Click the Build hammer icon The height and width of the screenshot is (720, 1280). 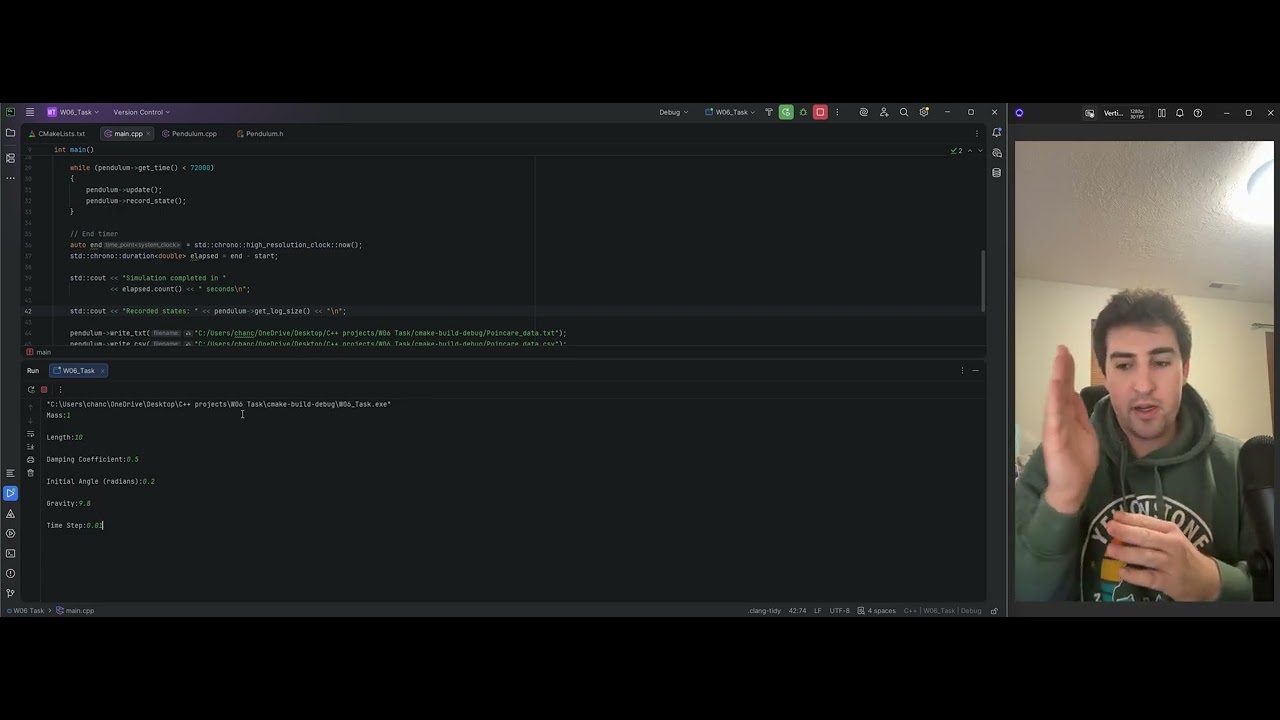(769, 112)
